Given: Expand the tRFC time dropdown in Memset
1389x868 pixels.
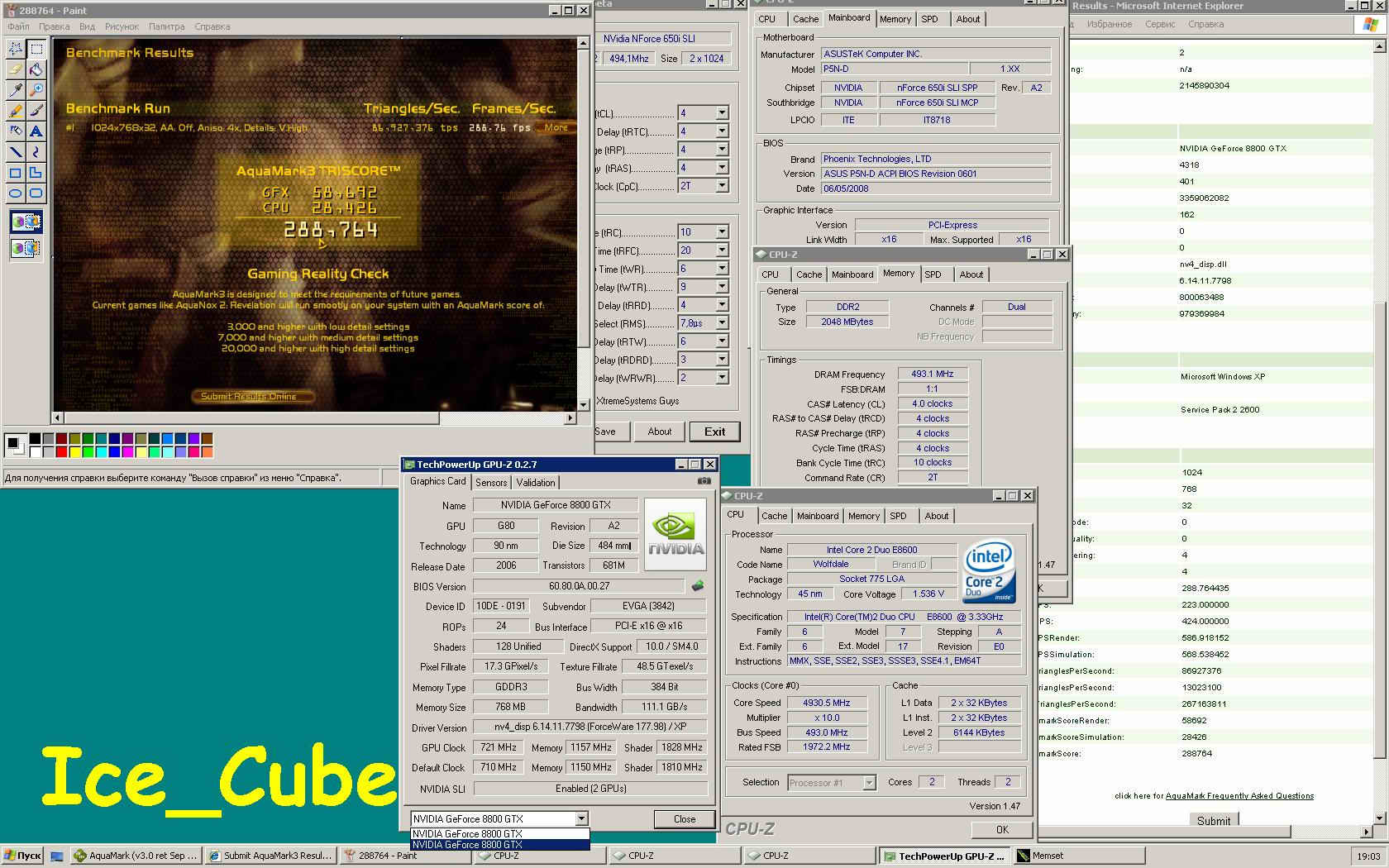Looking at the screenshot, I should [723, 250].
